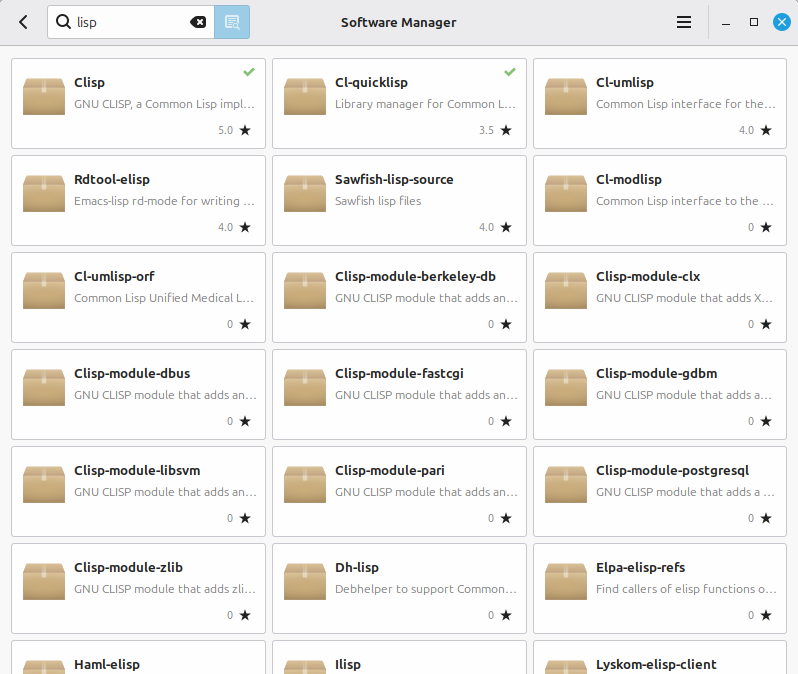Screen dimensions: 798x674
Task: Click the Cl-umlisp-orf package box icon
Action: tap(44, 290)
